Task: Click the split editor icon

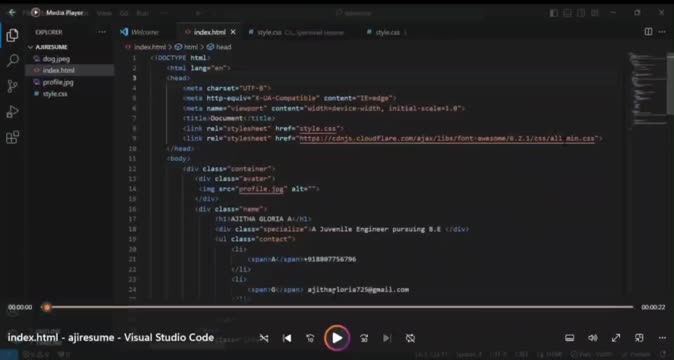Action: tap(648, 32)
